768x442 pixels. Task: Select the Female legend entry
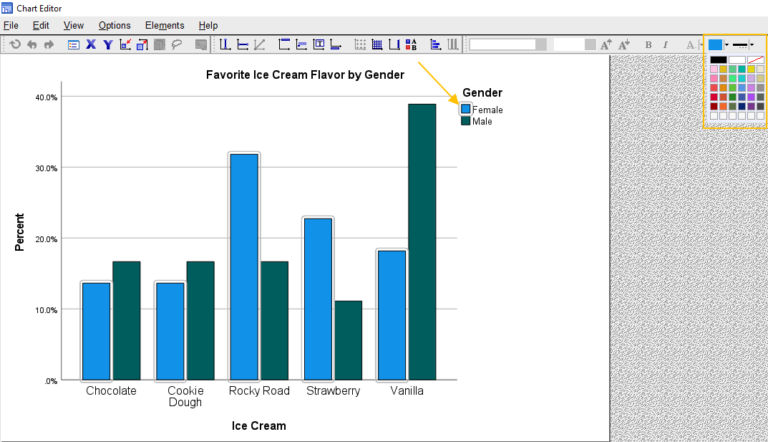[x=487, y=109]
